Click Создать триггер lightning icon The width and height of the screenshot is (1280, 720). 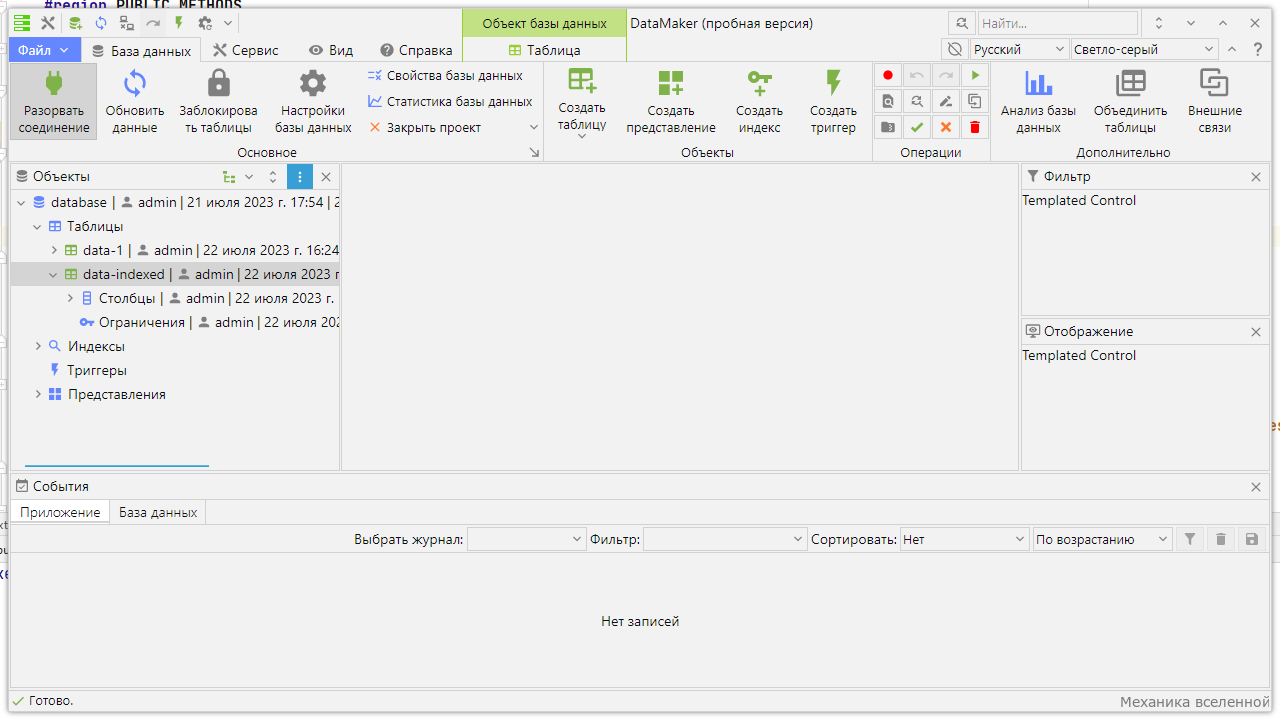click(x=833, y=83)
